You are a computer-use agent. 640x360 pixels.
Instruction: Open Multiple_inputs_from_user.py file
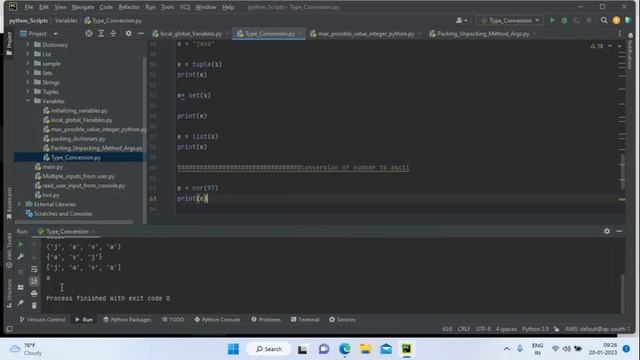click(78, 176)
